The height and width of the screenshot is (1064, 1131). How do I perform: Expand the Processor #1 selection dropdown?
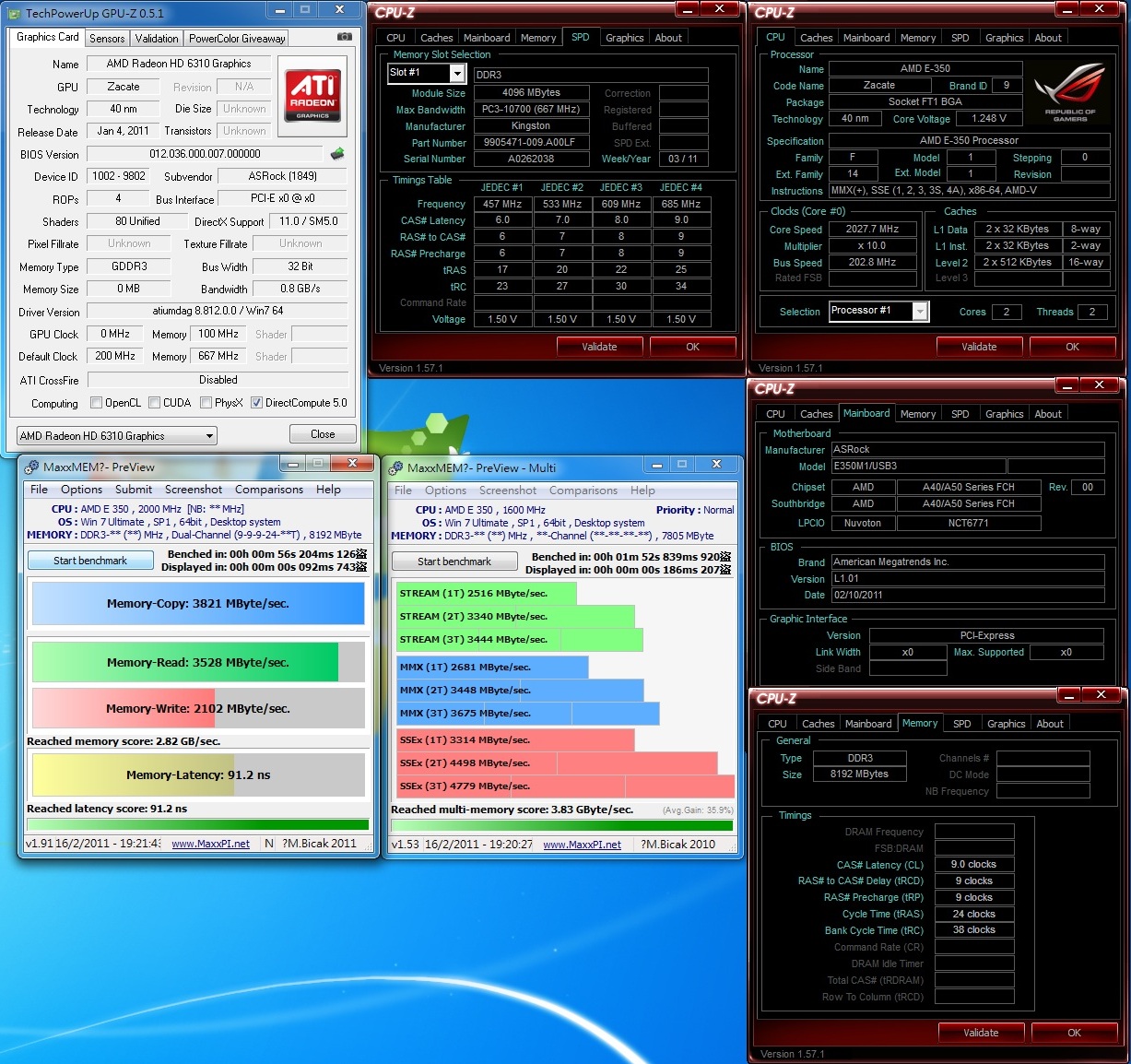878,312
